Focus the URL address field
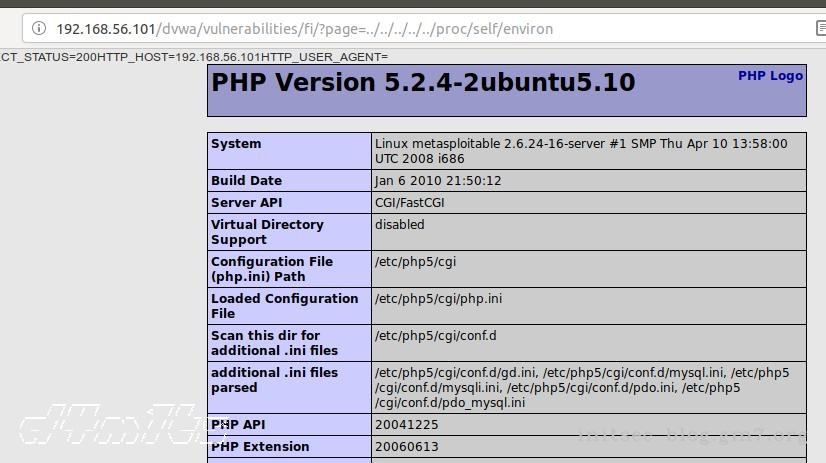This screenshot has height=463, width=826. coord(400,29)
